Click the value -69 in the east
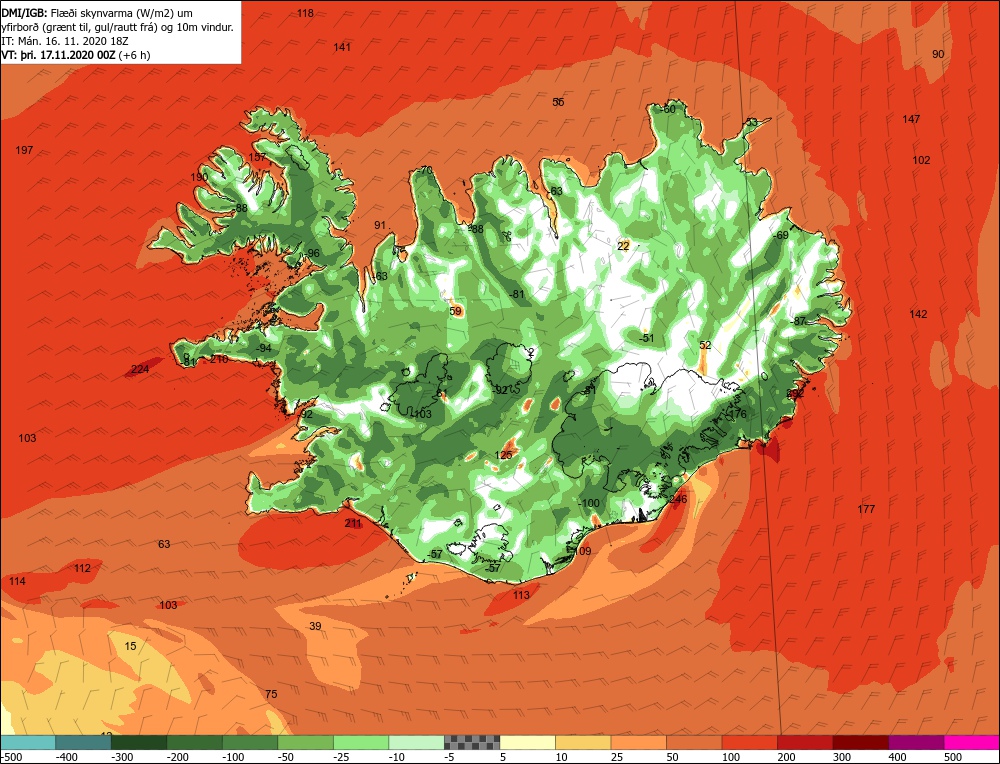This screenshot has height=764, width=1000. (781, 235)
